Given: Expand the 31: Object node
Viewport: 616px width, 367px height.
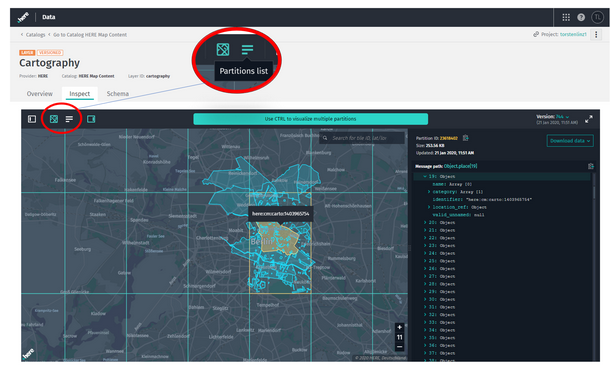Looking at the screenshot, I should 425,307.
